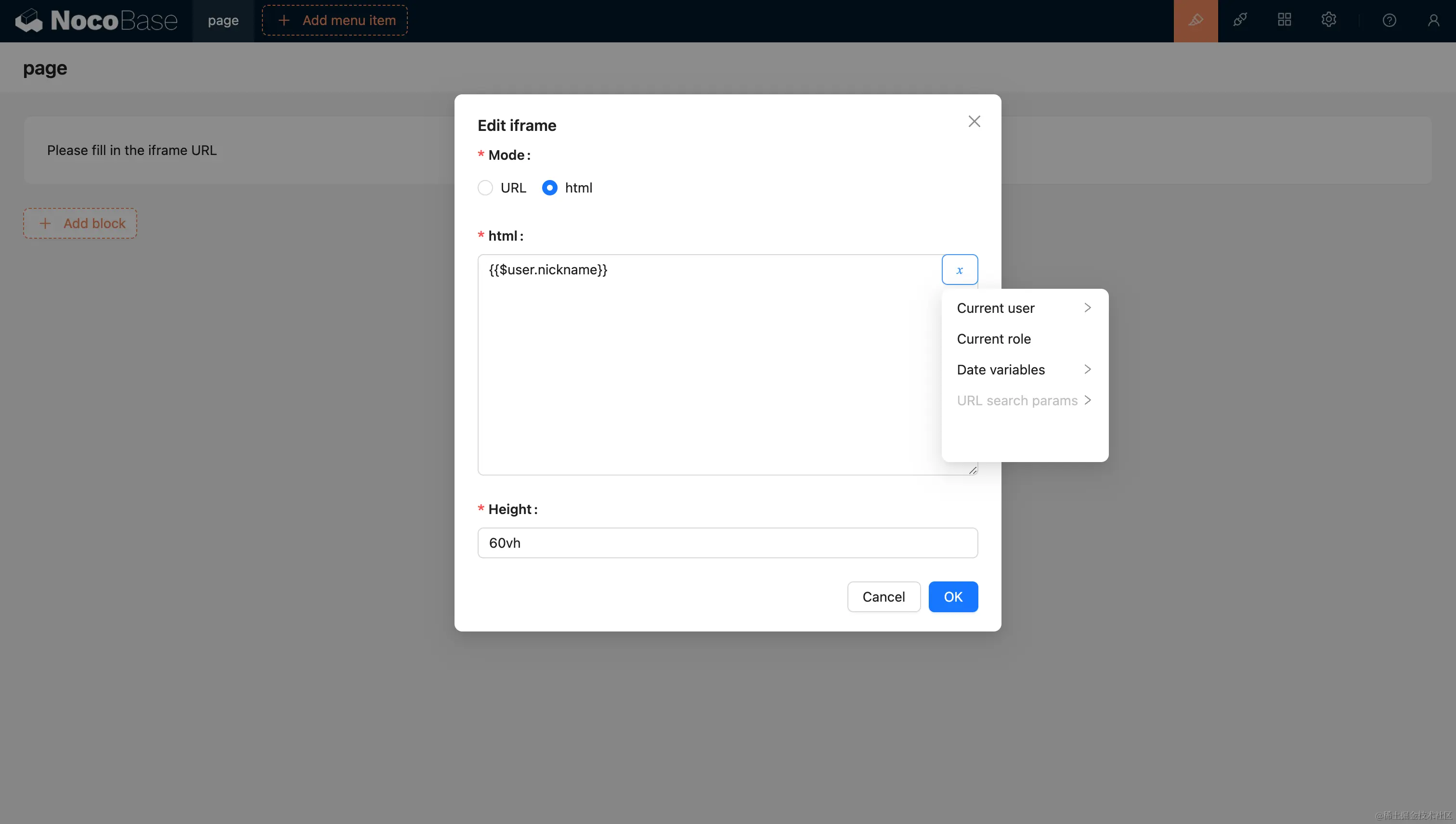Click the NocoBase logo
This screenshot has height=824, width=1456.
tap(96, 20)
